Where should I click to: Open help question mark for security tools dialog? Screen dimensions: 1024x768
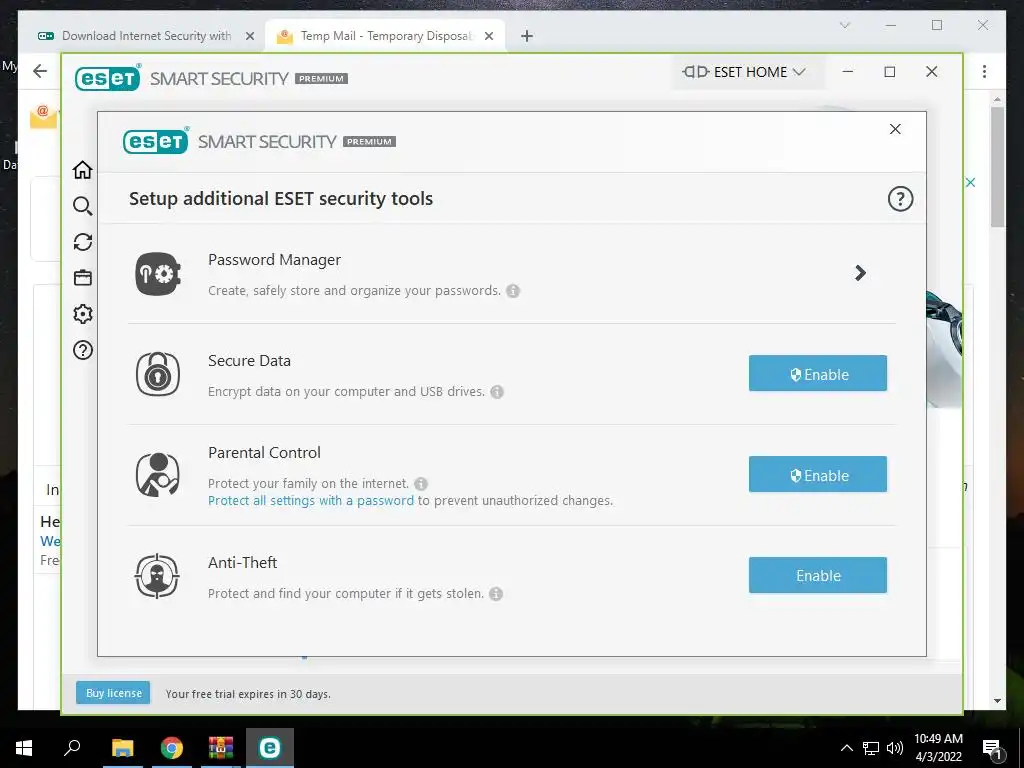point(900,199)
